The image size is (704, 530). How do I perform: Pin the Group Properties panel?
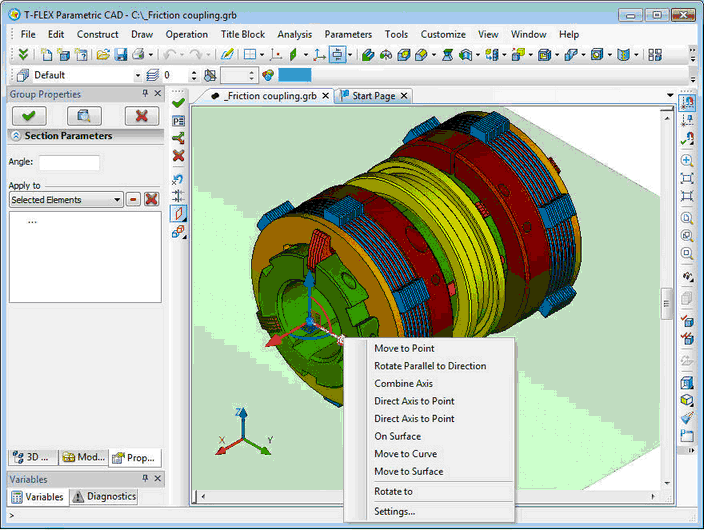pyautogui.click(x=145, y=94)
